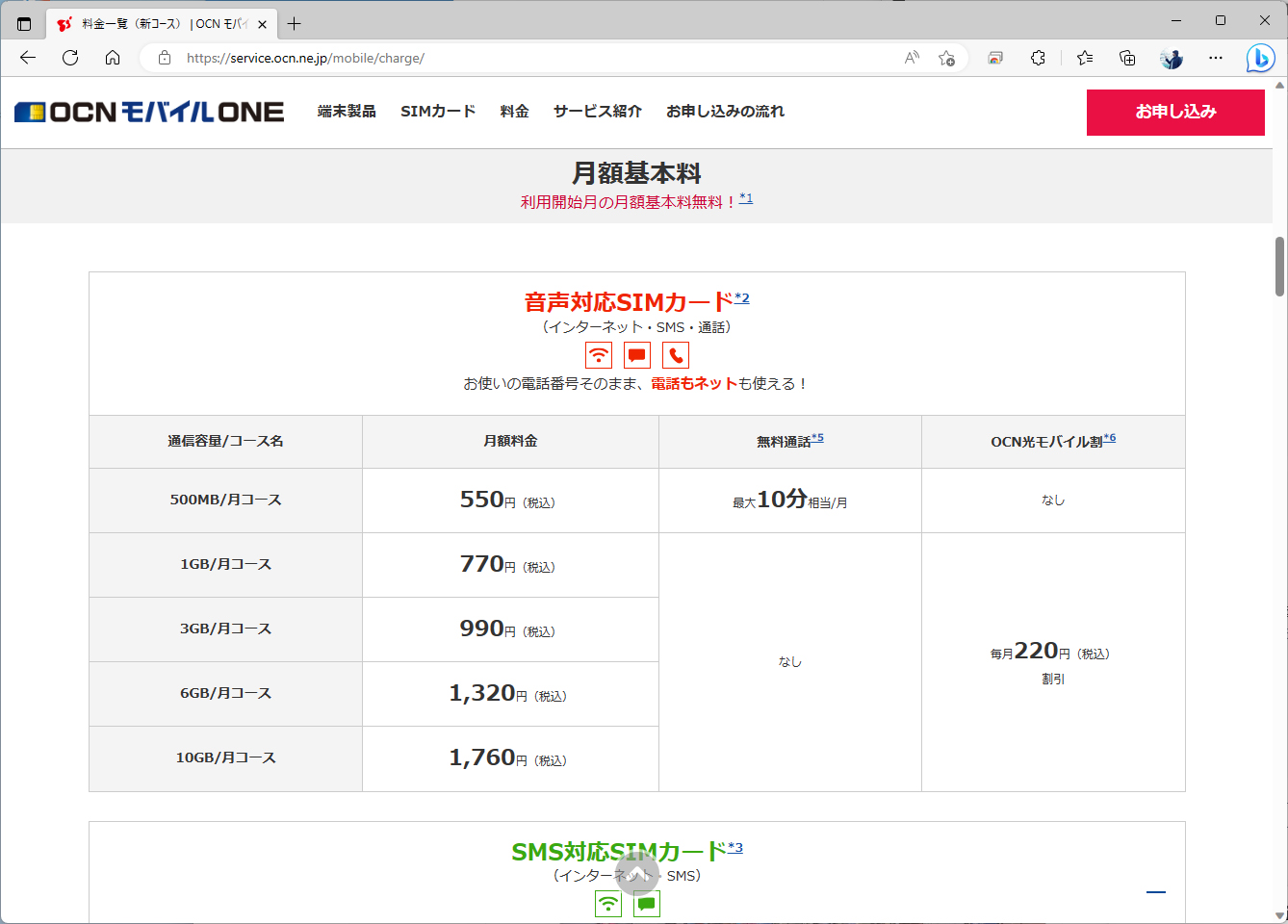Image resolution: width=1288 pixels, height=924 pixels.
Task: Open tab actions menu icon
Action: [x=24, y=24]
